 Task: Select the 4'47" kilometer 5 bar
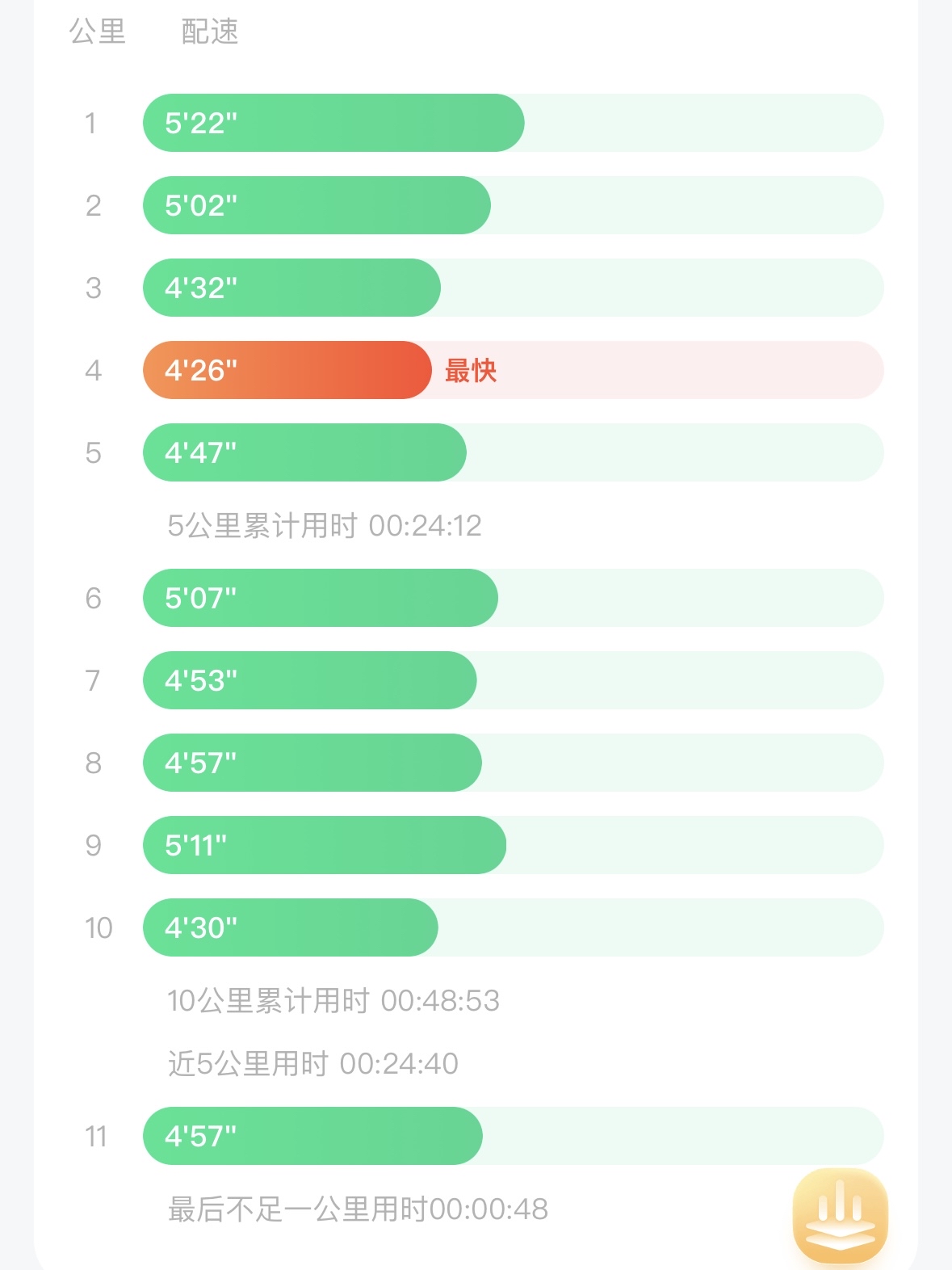click(x=304, y=452)
